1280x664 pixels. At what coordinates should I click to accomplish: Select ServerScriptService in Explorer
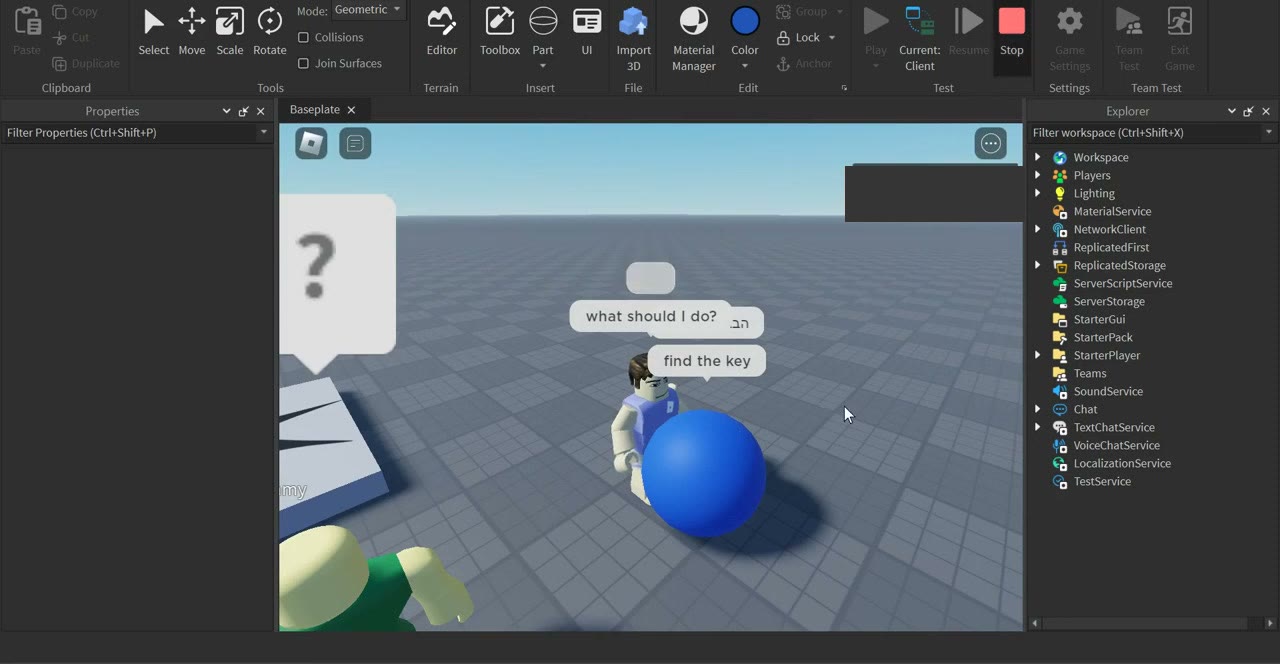coord(1122,283)
